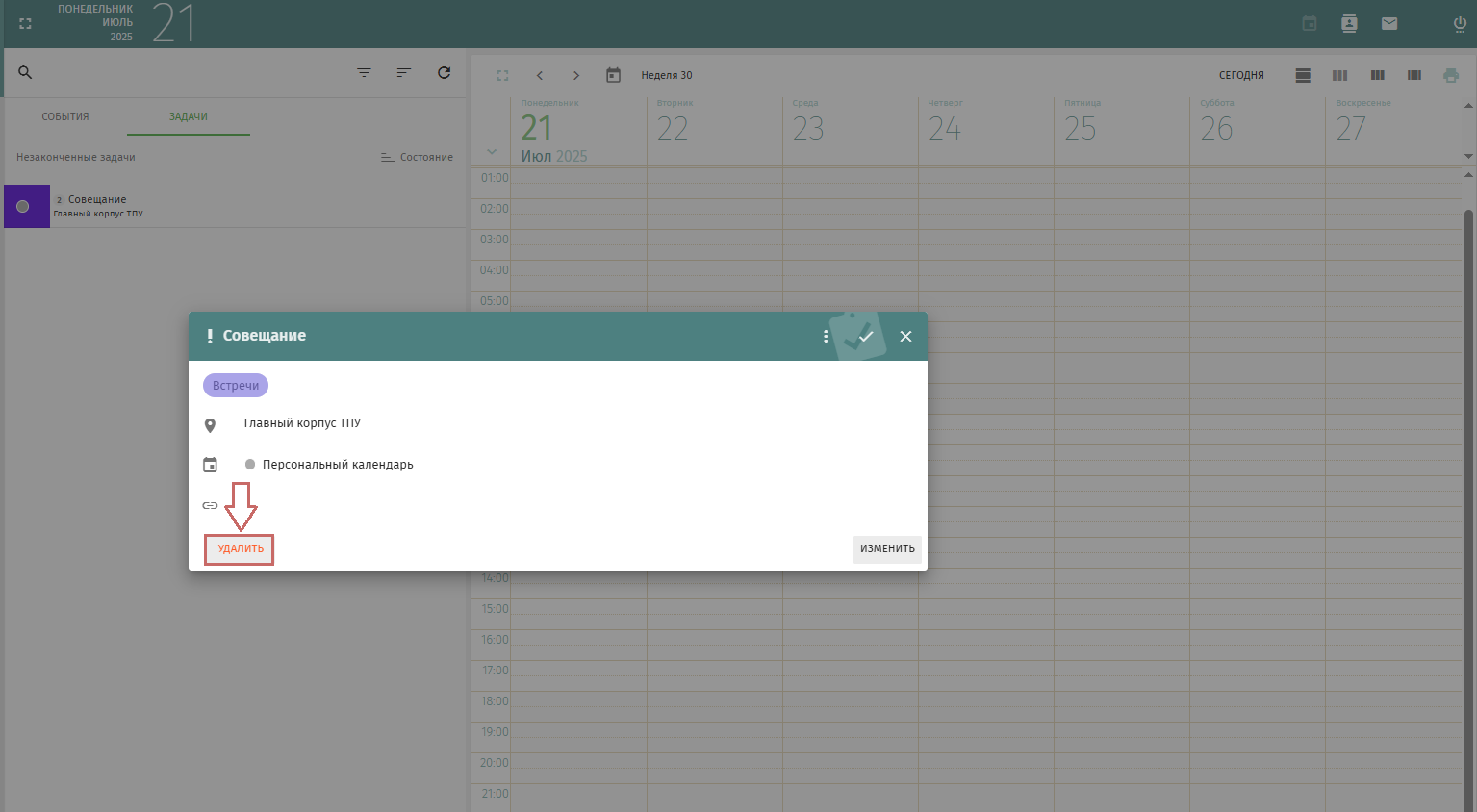Screen dimensions: 1477x812
Task: Click the Главный корпус ТПУ location text in the dialog
Action: pos(302,423)
